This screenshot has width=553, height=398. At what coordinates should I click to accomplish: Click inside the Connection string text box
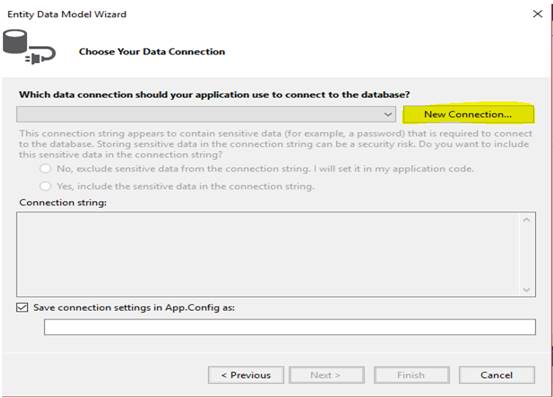coord(268,254)
